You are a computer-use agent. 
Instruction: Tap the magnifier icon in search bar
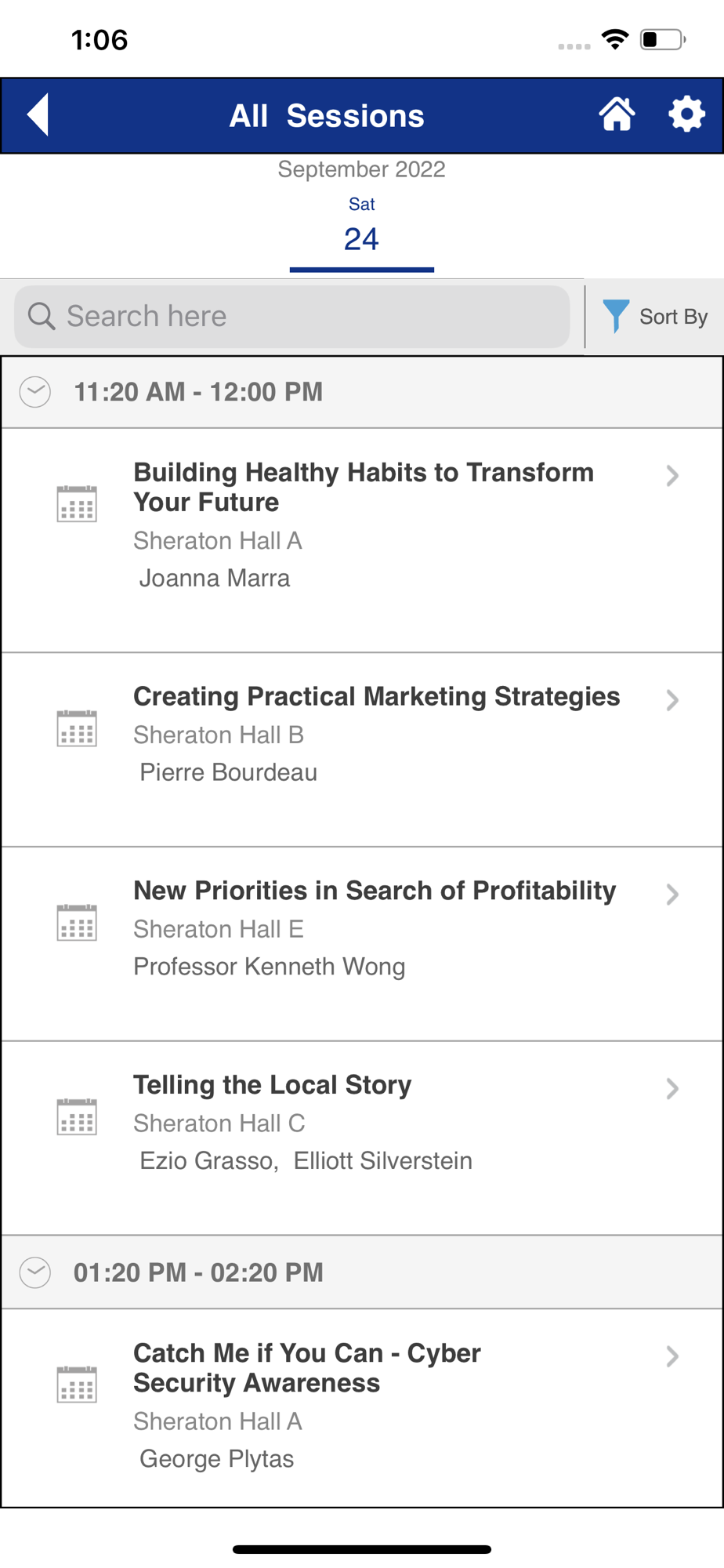point(42,317)
